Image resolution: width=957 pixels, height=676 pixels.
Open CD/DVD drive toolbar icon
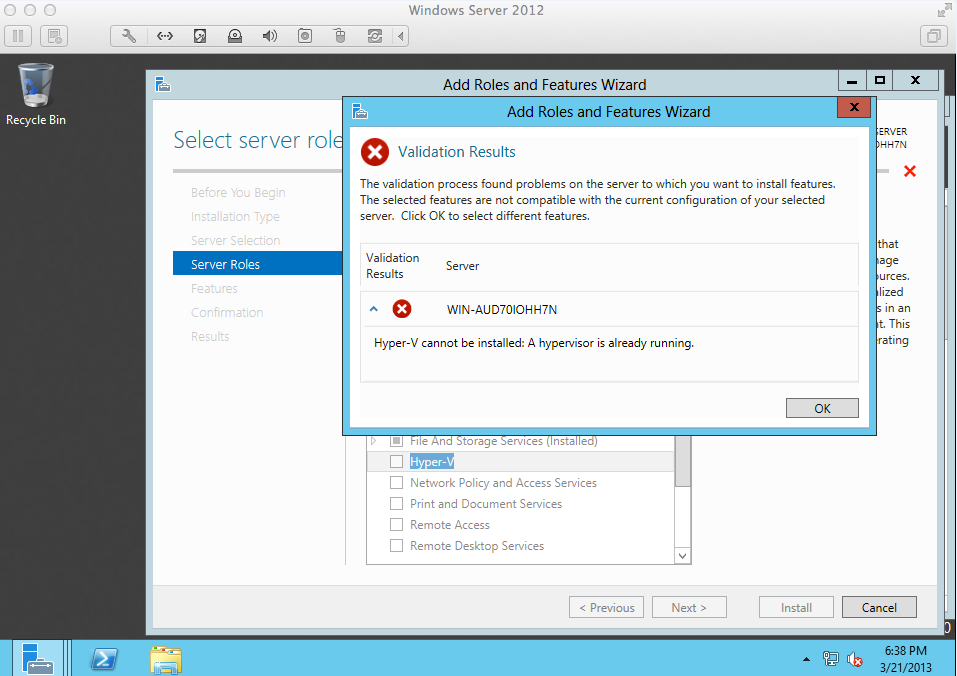235,37
